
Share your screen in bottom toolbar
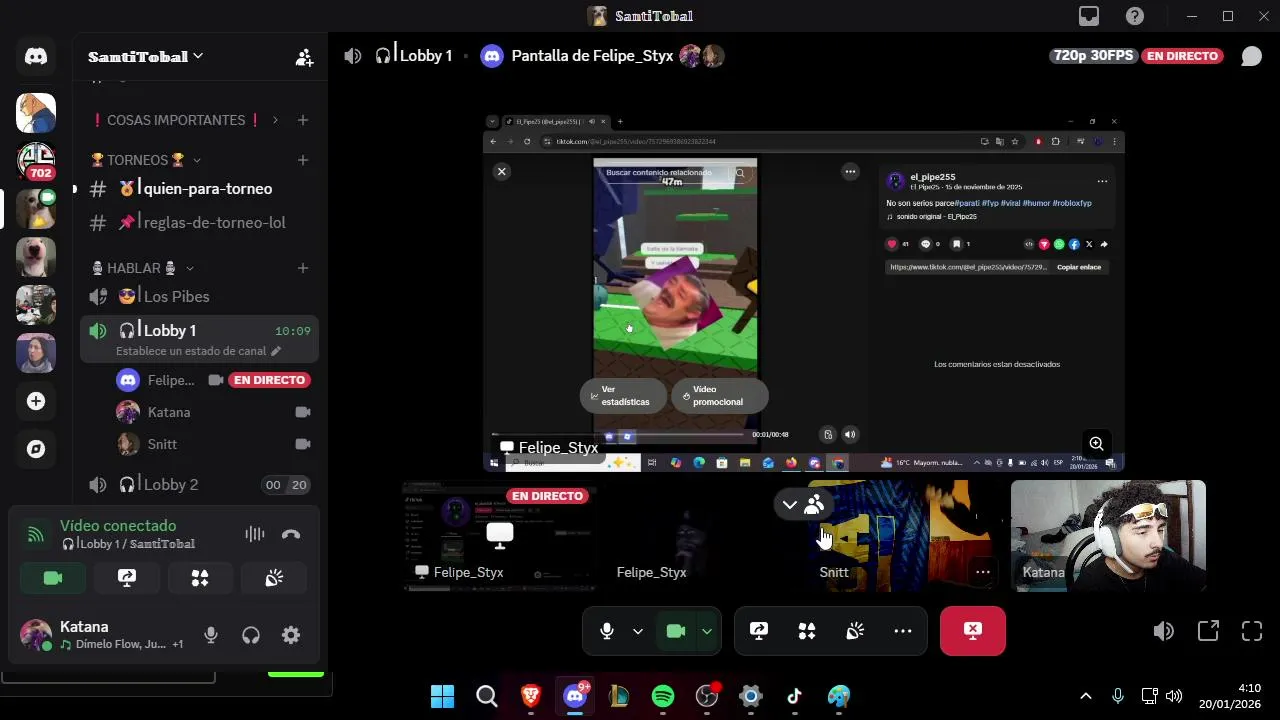759,631
